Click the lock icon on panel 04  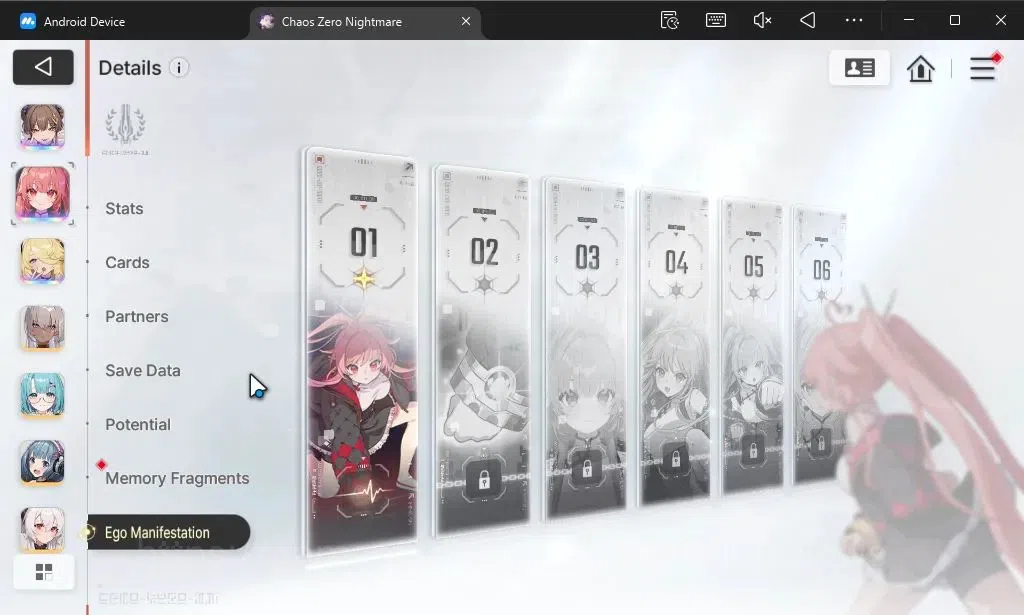click(x=676, y=459)
